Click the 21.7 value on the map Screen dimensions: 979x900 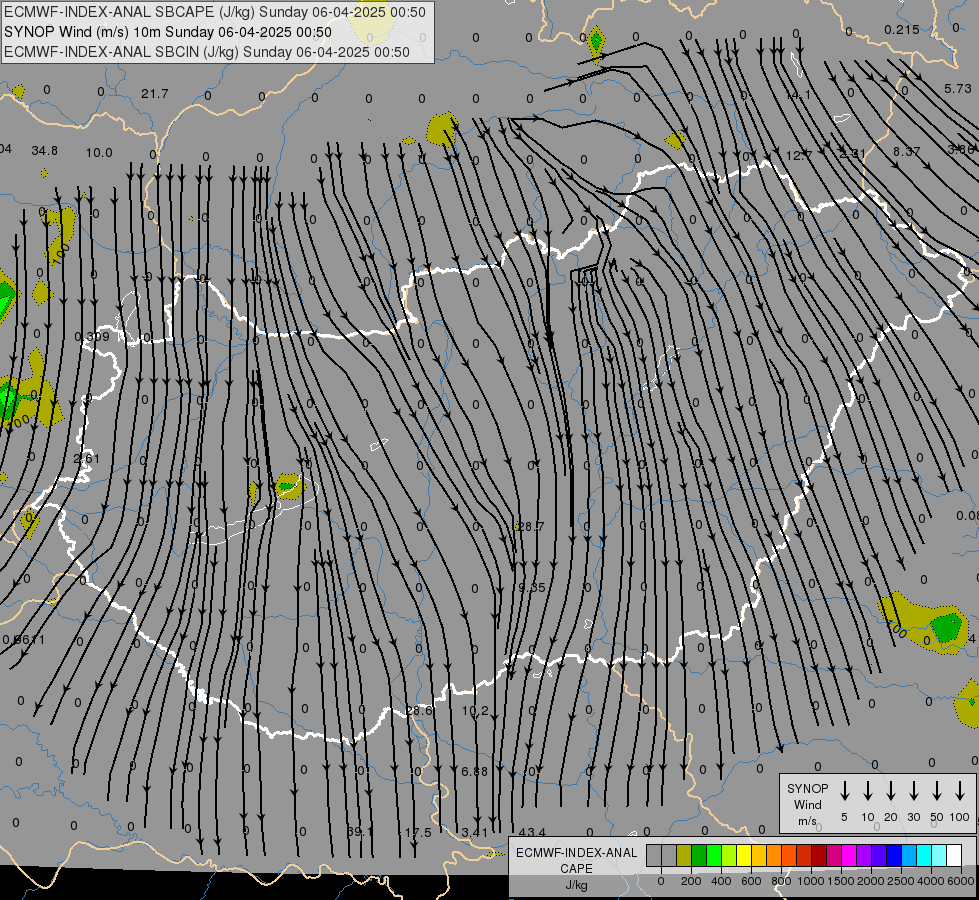[154, 94]
